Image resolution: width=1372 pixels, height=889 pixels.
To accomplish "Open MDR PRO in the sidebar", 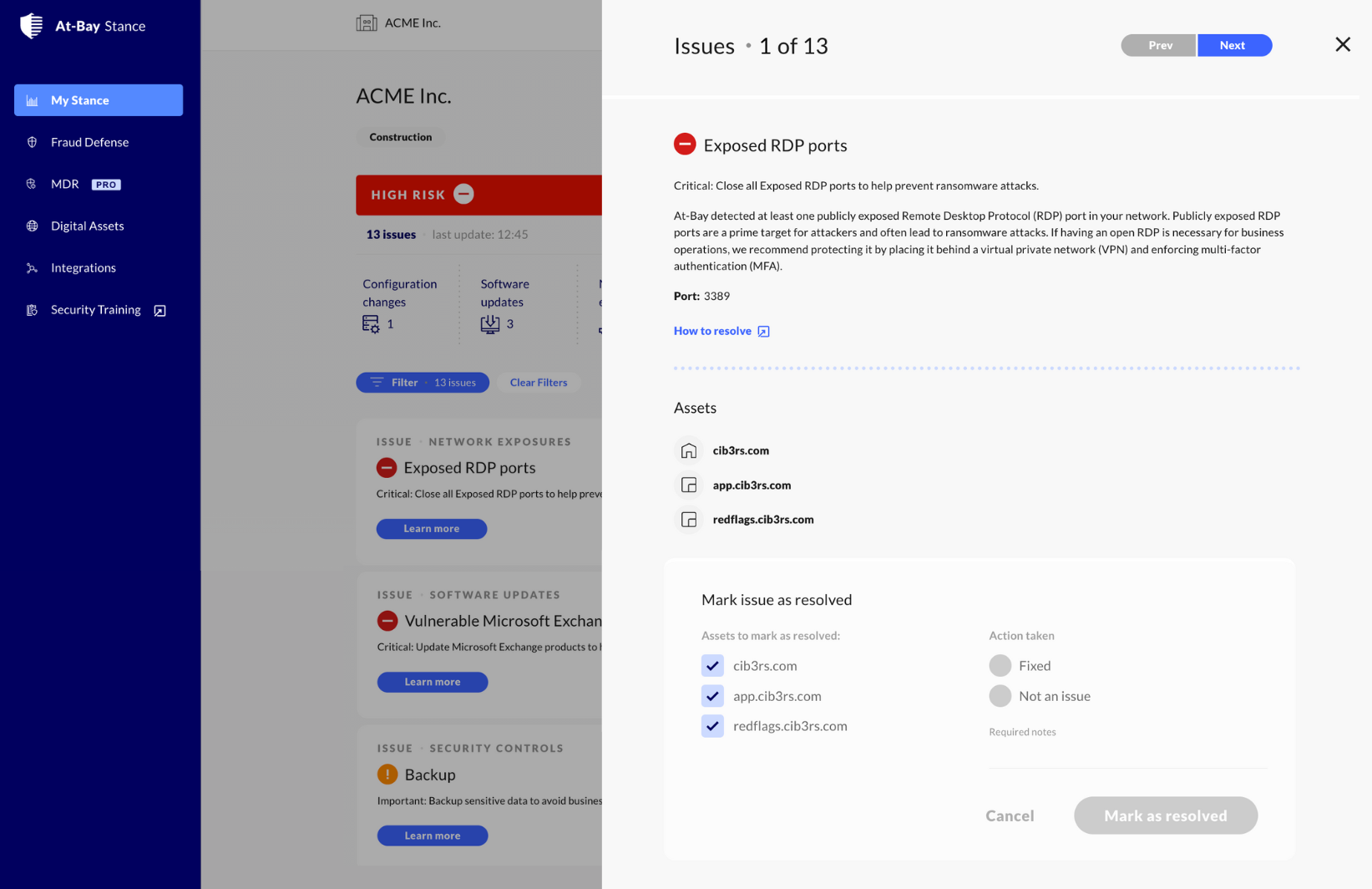I will 99,184.
